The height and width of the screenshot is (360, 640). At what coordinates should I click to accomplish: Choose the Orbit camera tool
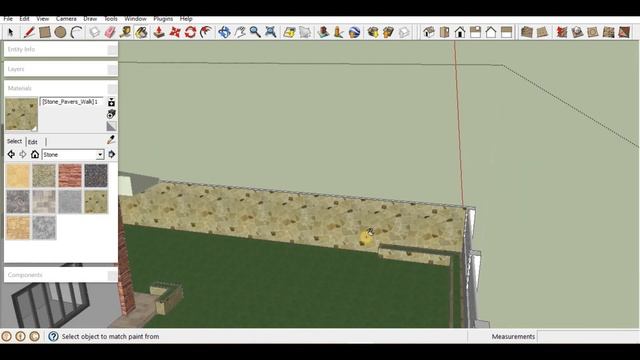tap(224, 32)
